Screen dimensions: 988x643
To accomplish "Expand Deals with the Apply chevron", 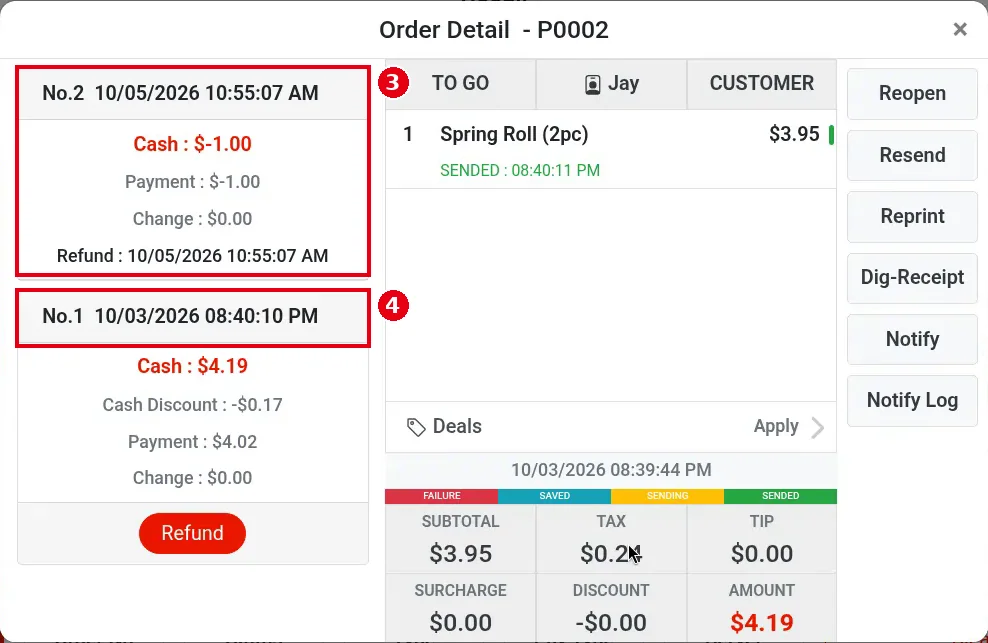I will point(818,427).
